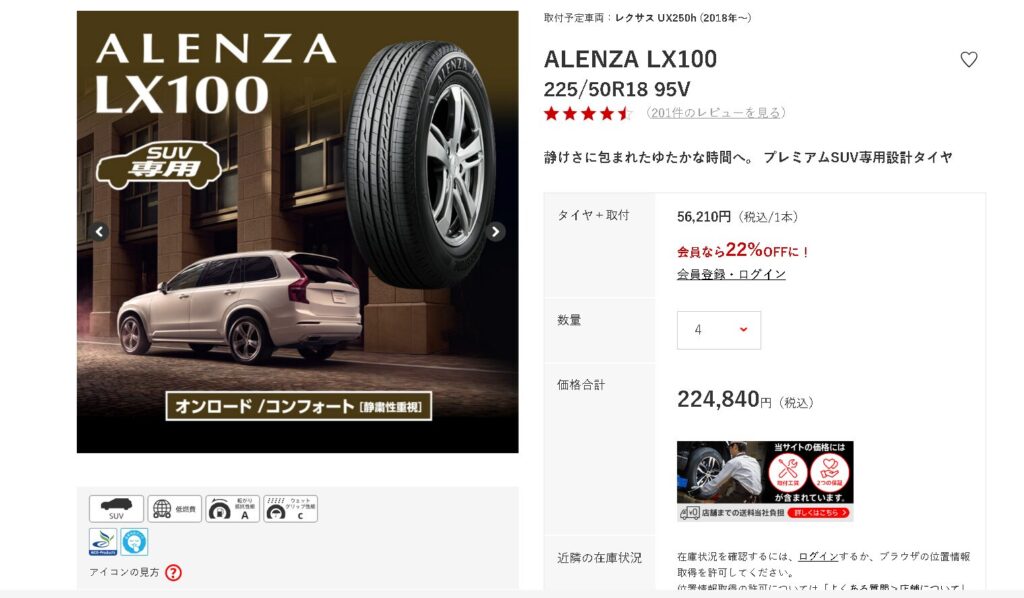The image size is (1024, 598).
Task: Click the rolling resistance grade A icon
Action: [x=232, y=509]
